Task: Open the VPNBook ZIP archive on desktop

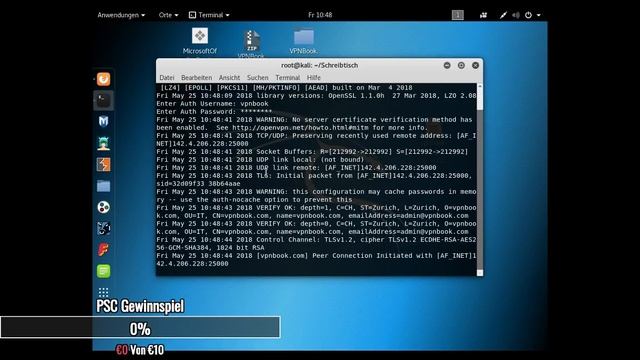Action: [251, 44]
